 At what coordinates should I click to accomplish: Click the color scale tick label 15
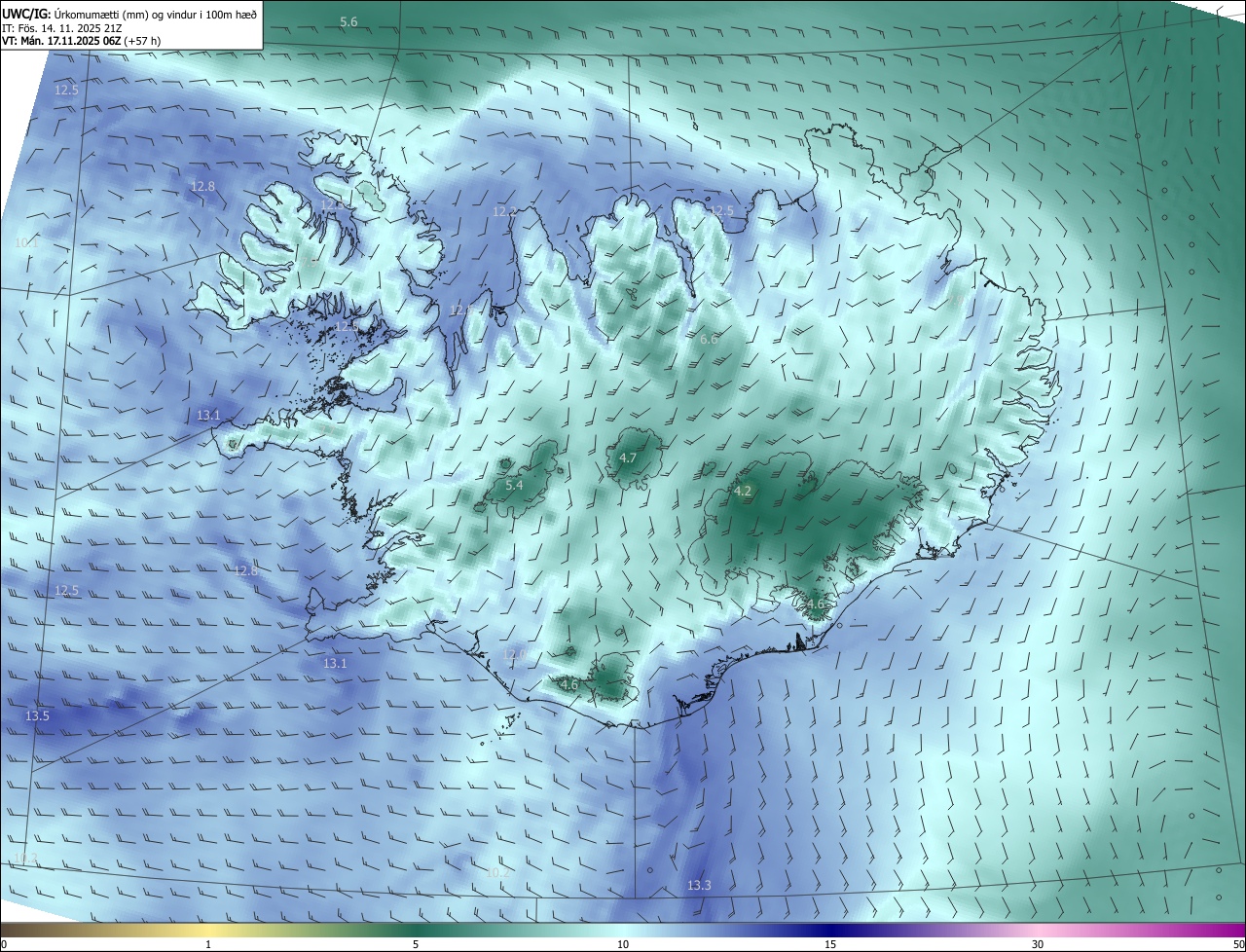[830, 944]
